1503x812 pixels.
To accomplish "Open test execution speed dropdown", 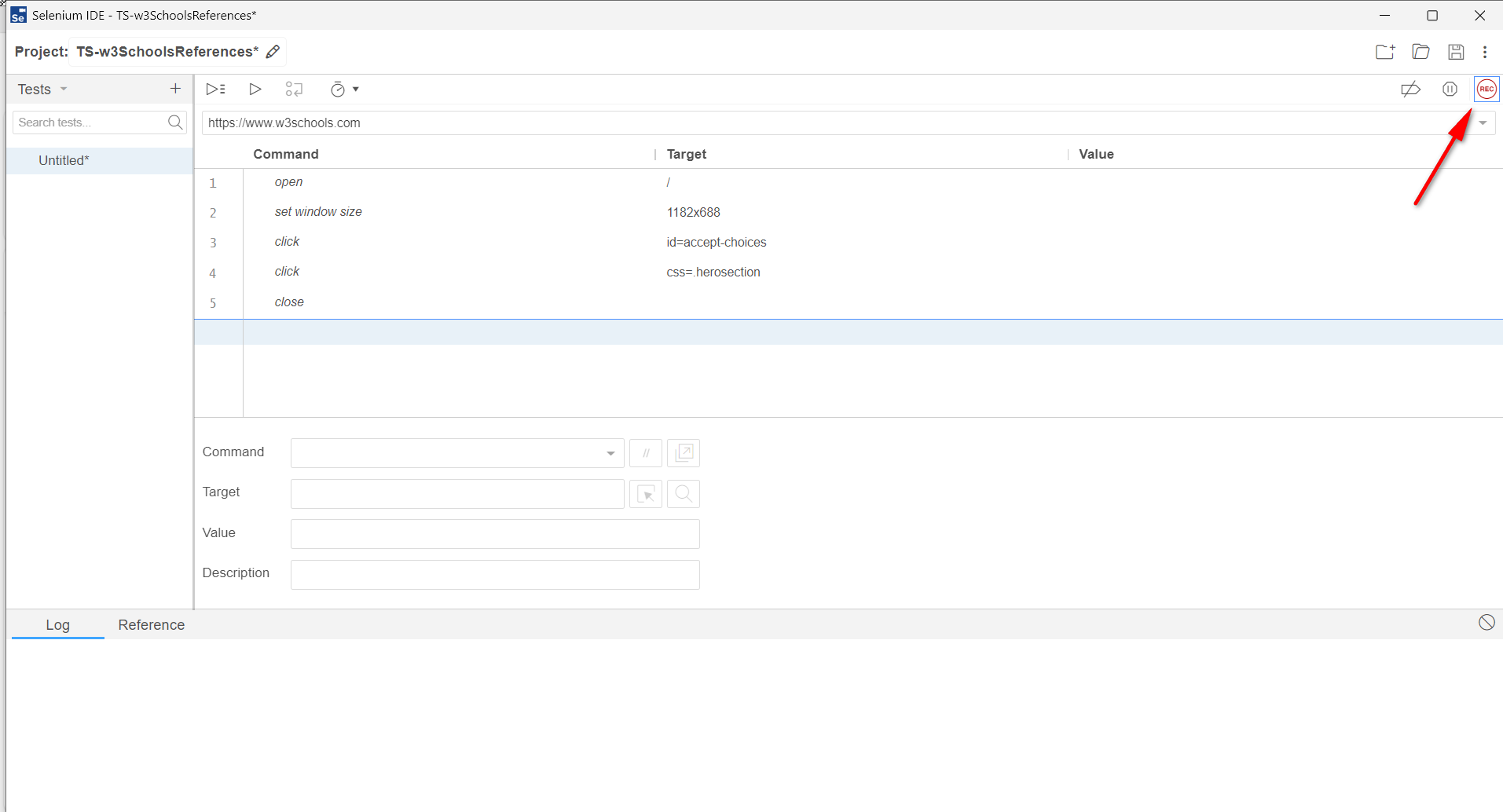I will (344, 90).
